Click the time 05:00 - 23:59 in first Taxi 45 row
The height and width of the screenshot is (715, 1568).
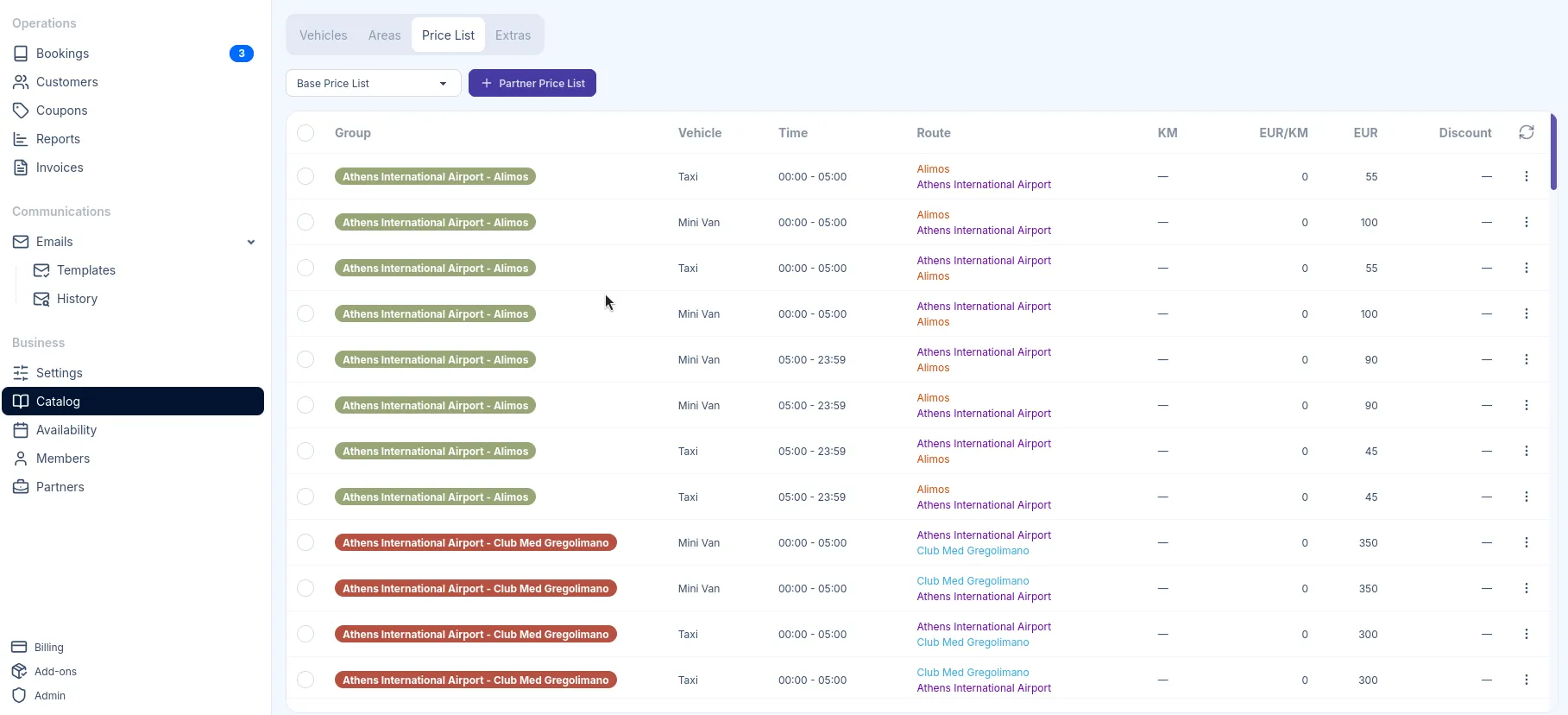812,452
